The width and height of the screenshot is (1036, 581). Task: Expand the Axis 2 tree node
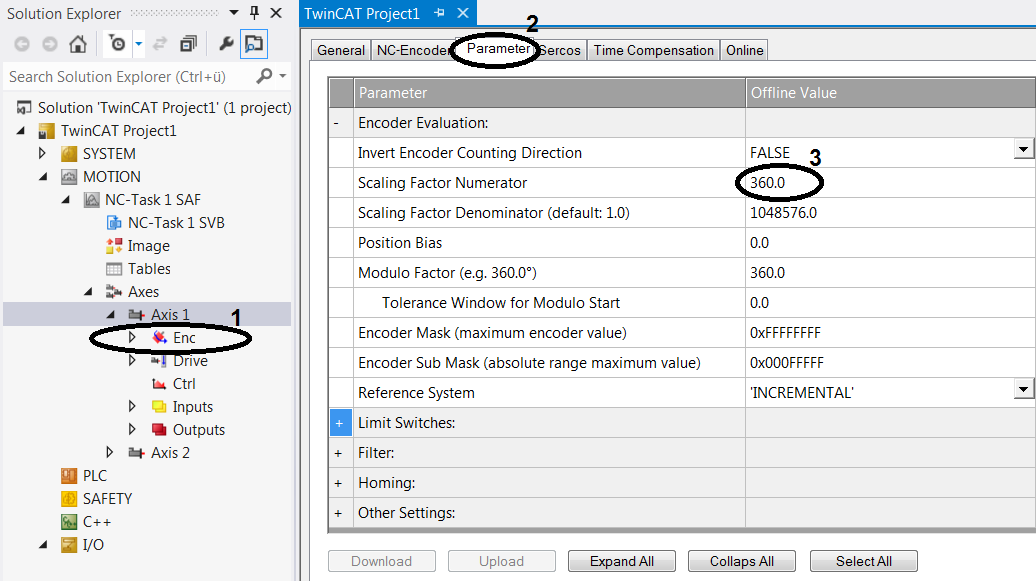[x=110, y=452]
